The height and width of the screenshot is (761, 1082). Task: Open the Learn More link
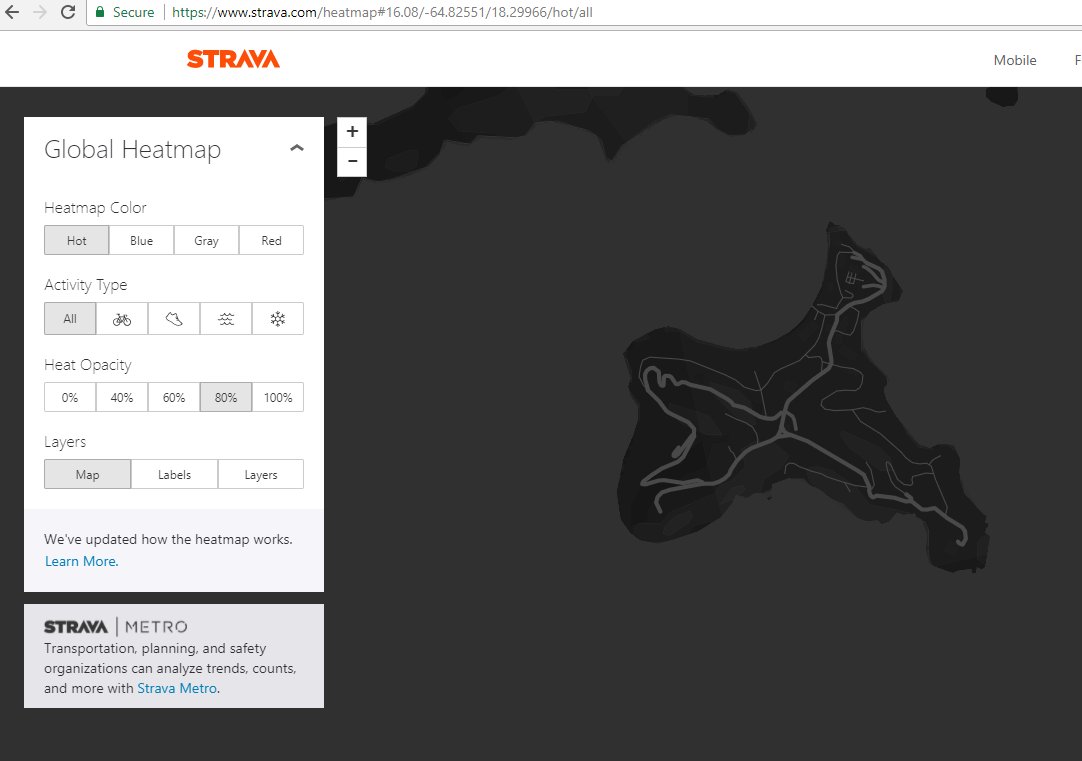click(x=81, y=561)
